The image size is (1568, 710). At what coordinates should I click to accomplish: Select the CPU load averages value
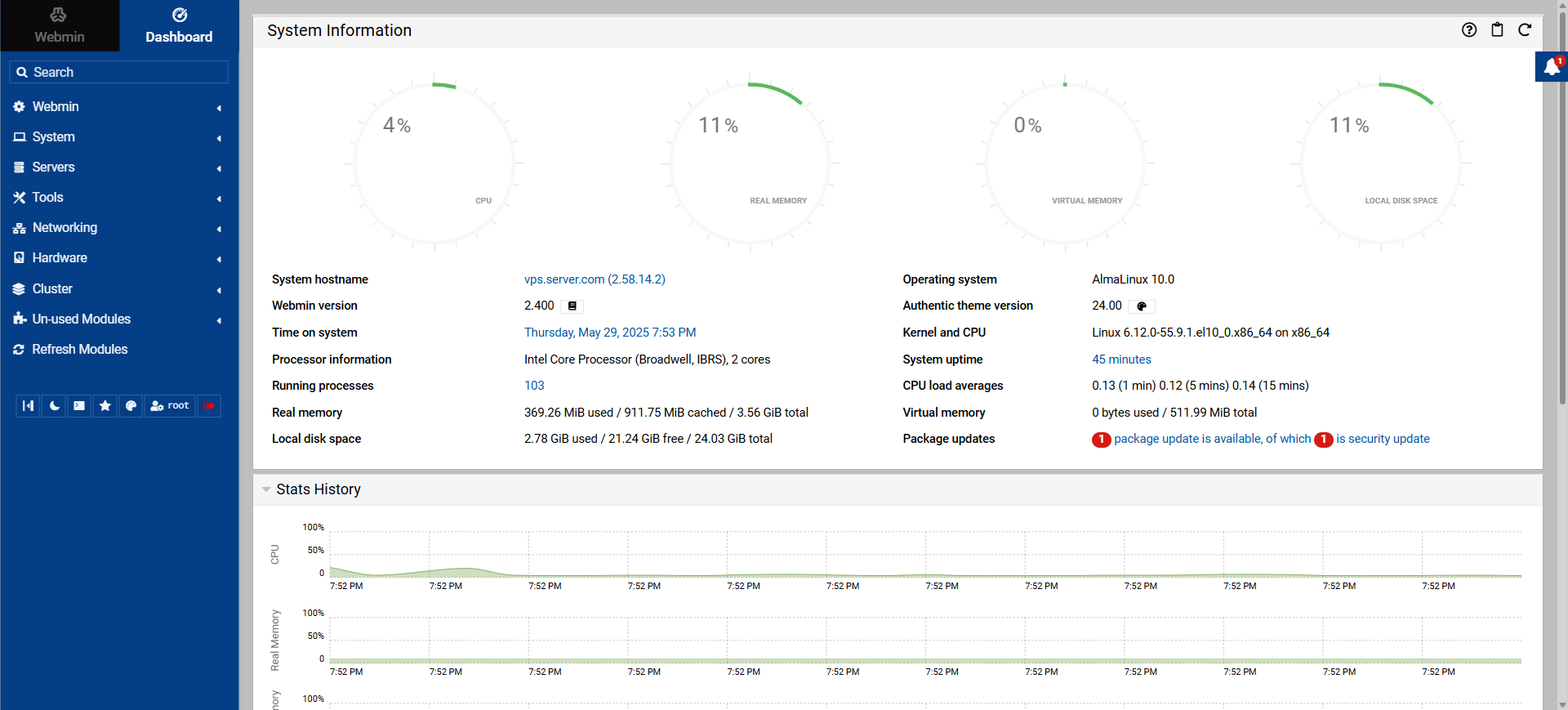(1200, 386)
